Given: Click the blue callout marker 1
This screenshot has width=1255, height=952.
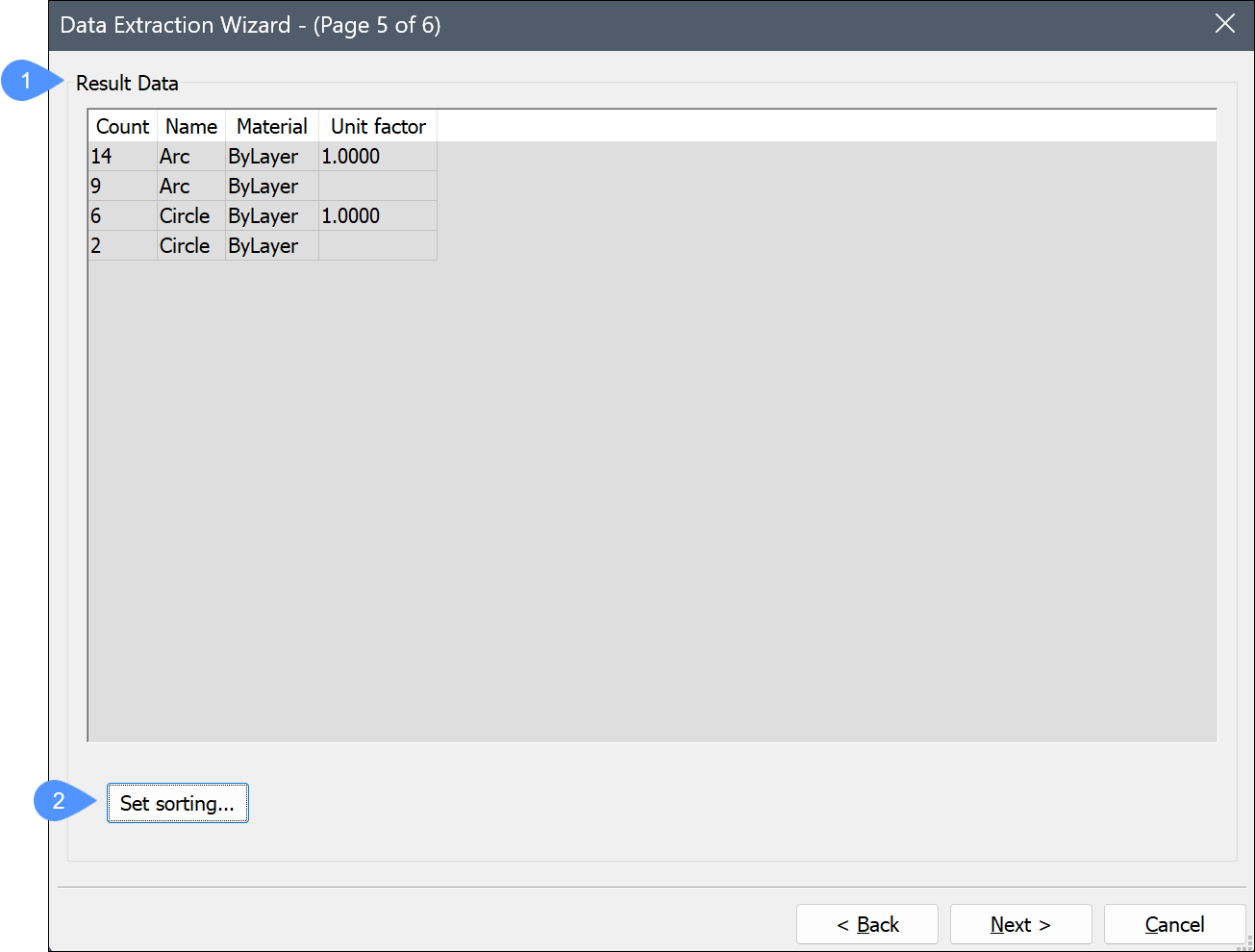Looking at the screenshot, I should click(x=27, y=80).
